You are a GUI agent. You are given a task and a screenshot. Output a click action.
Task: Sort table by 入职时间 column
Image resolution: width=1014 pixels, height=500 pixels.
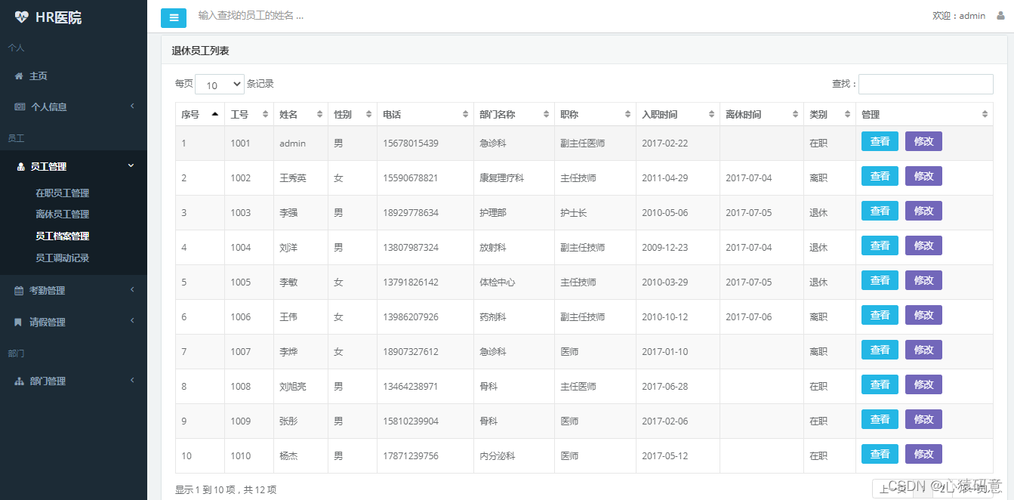[711, 114]
